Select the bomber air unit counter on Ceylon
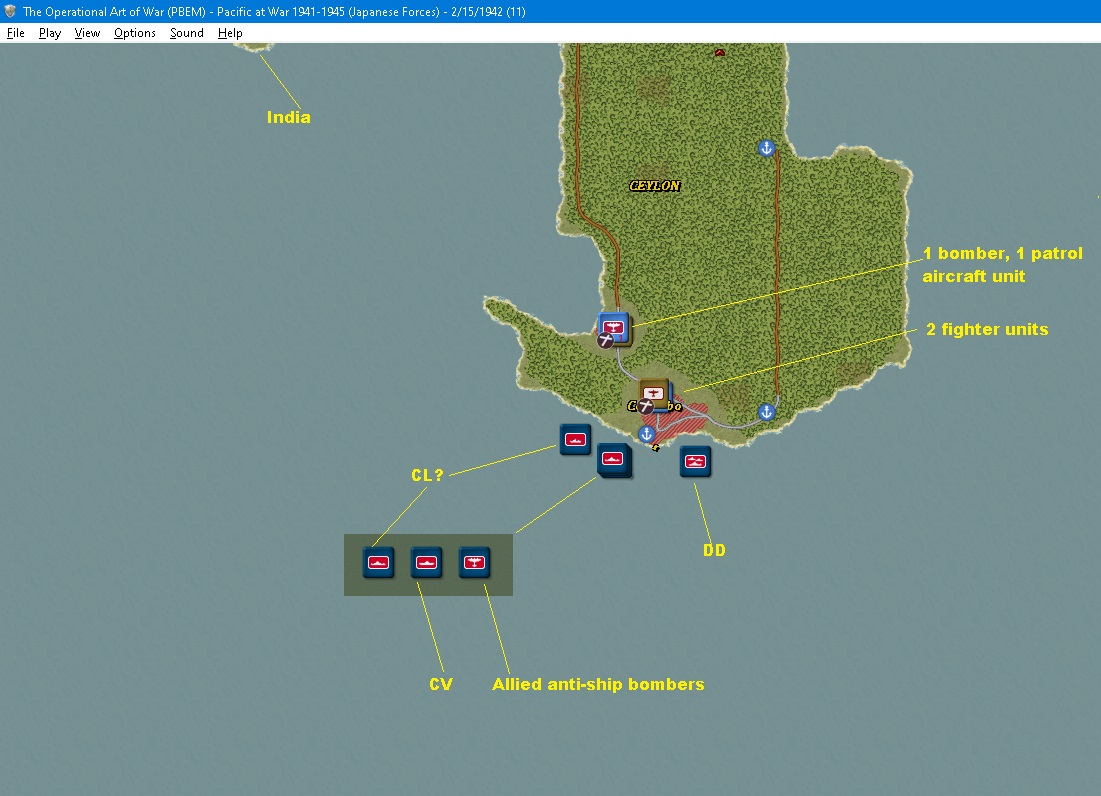Image resolution: width=1101 pixels, height=796 pixels. pyautogui.click(x=614, y=328)
